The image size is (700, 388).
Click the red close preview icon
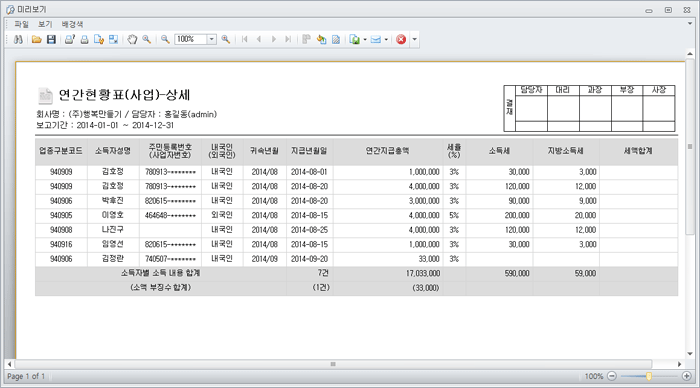pyautogui.click(x=401, y=39)
